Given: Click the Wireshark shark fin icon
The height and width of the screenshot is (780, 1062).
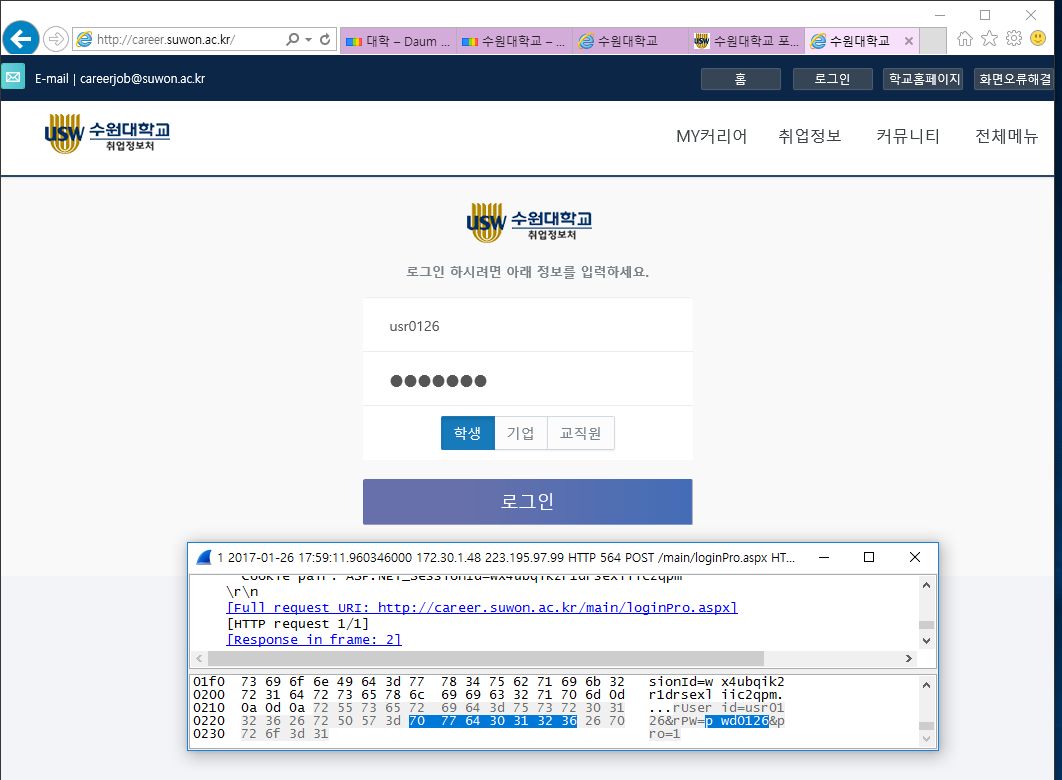Looking at the screenshot, I should tap(203, 557).
